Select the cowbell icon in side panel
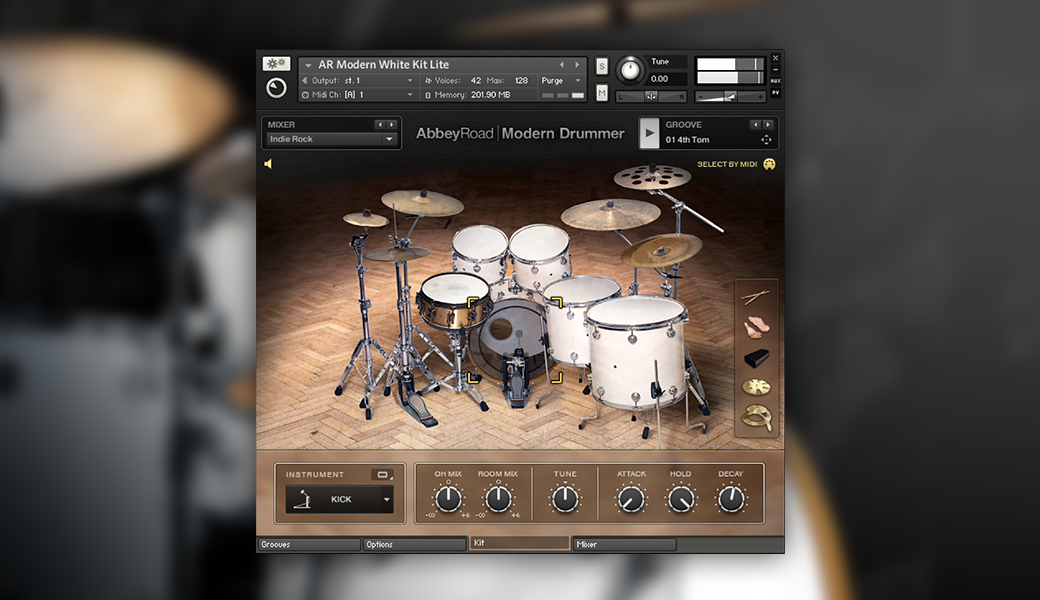Image resolution: width=1040 pixels, height=600 pixels. pos(756,359)
